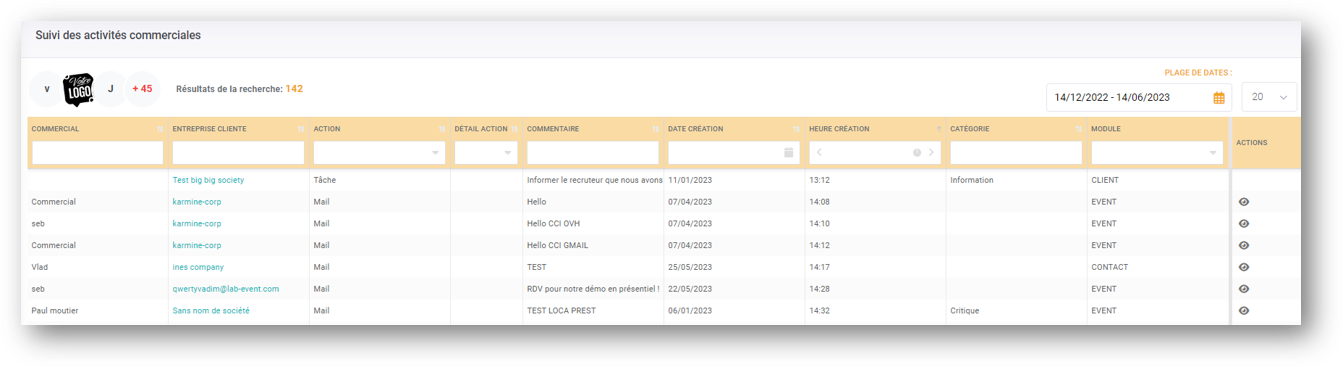Image resolution: width=1343 pixels, height=367 pixels.
Task: Open the Test big big society link
Action: 208,180
